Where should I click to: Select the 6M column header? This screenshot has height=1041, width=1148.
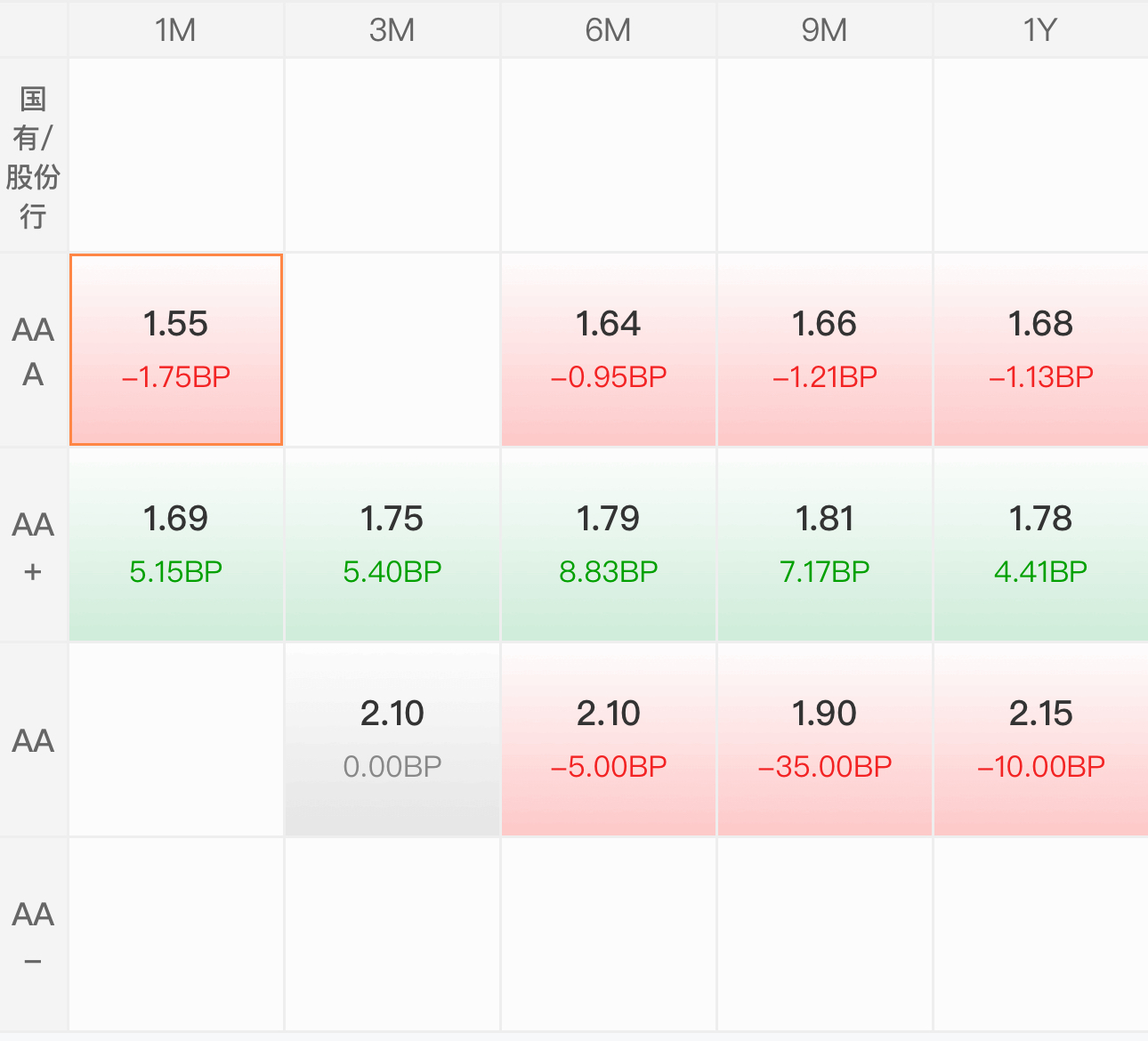point(609,29)
